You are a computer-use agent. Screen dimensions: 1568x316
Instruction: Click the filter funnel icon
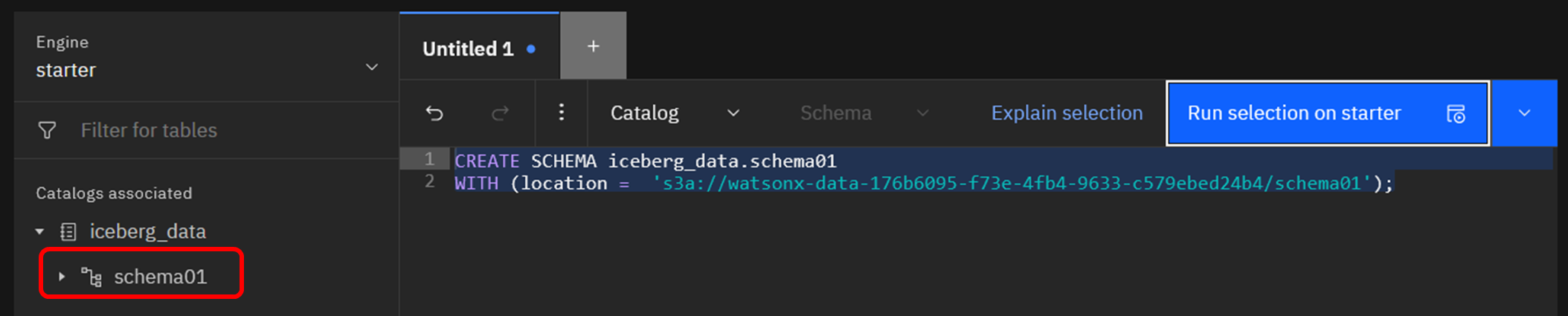[47, 131]
